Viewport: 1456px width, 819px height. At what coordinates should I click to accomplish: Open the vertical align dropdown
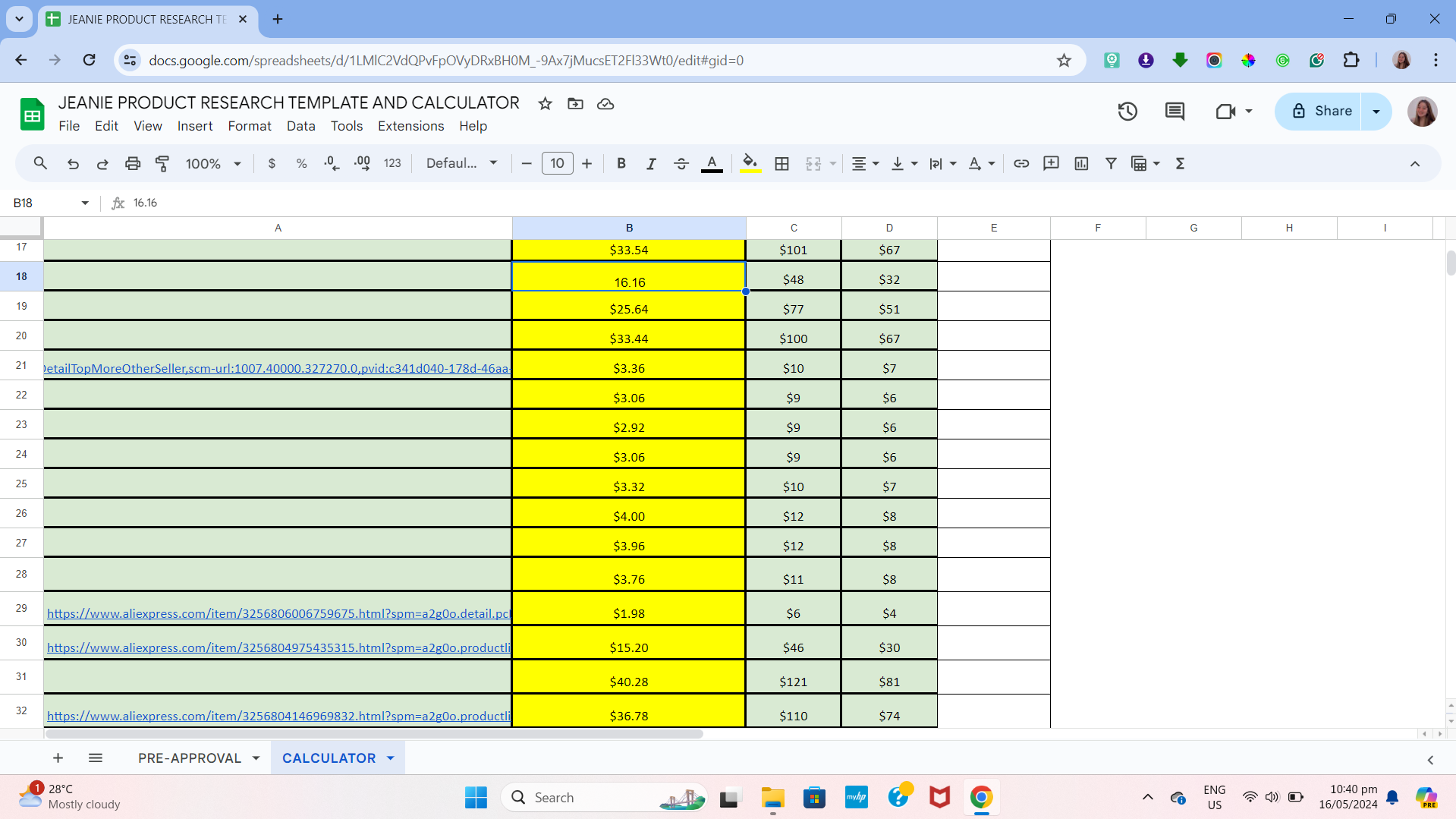(904, 163)
